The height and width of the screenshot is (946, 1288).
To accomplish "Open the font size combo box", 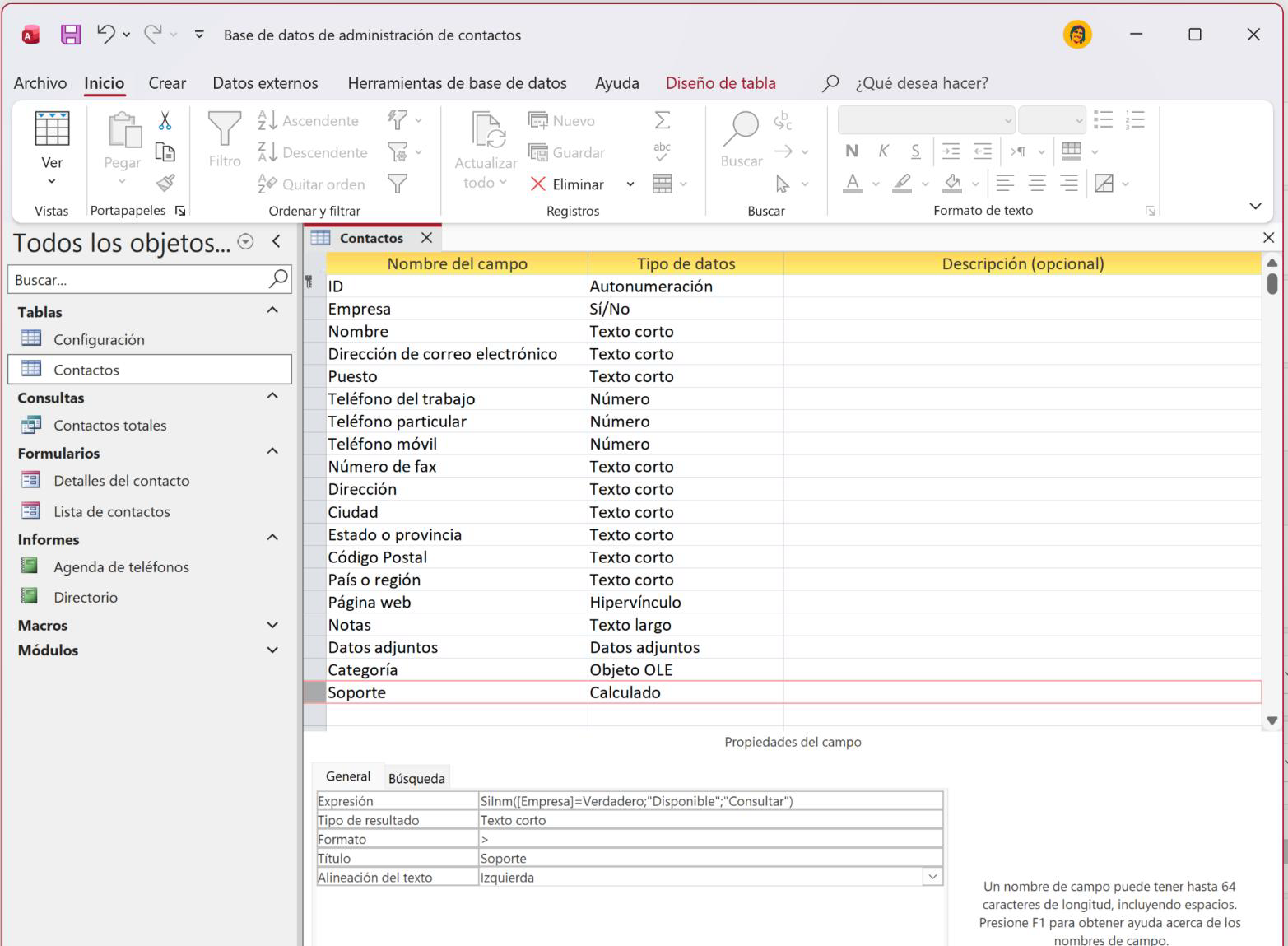I will point(1052,120).
